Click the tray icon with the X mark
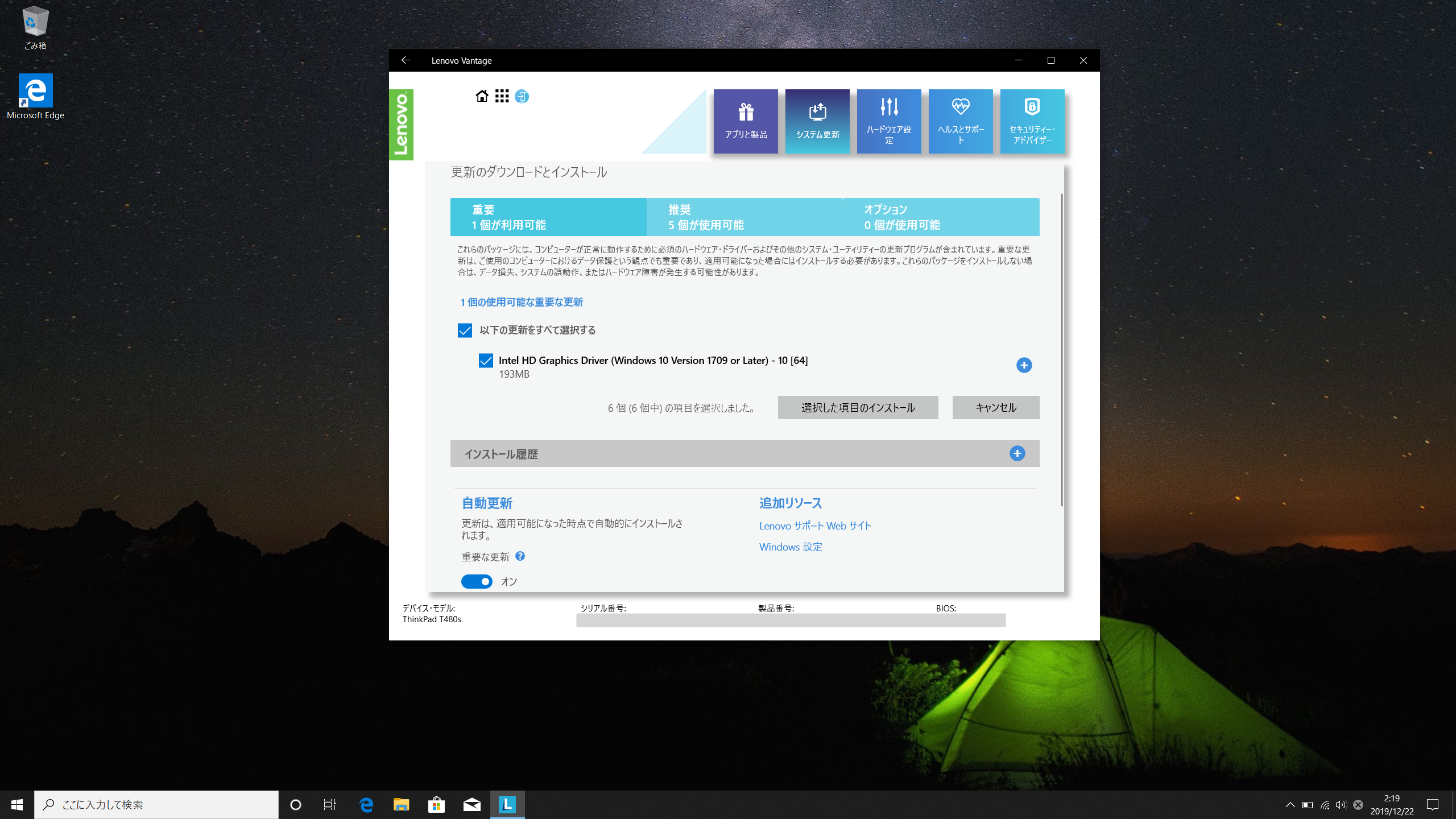 [1358, 805]
